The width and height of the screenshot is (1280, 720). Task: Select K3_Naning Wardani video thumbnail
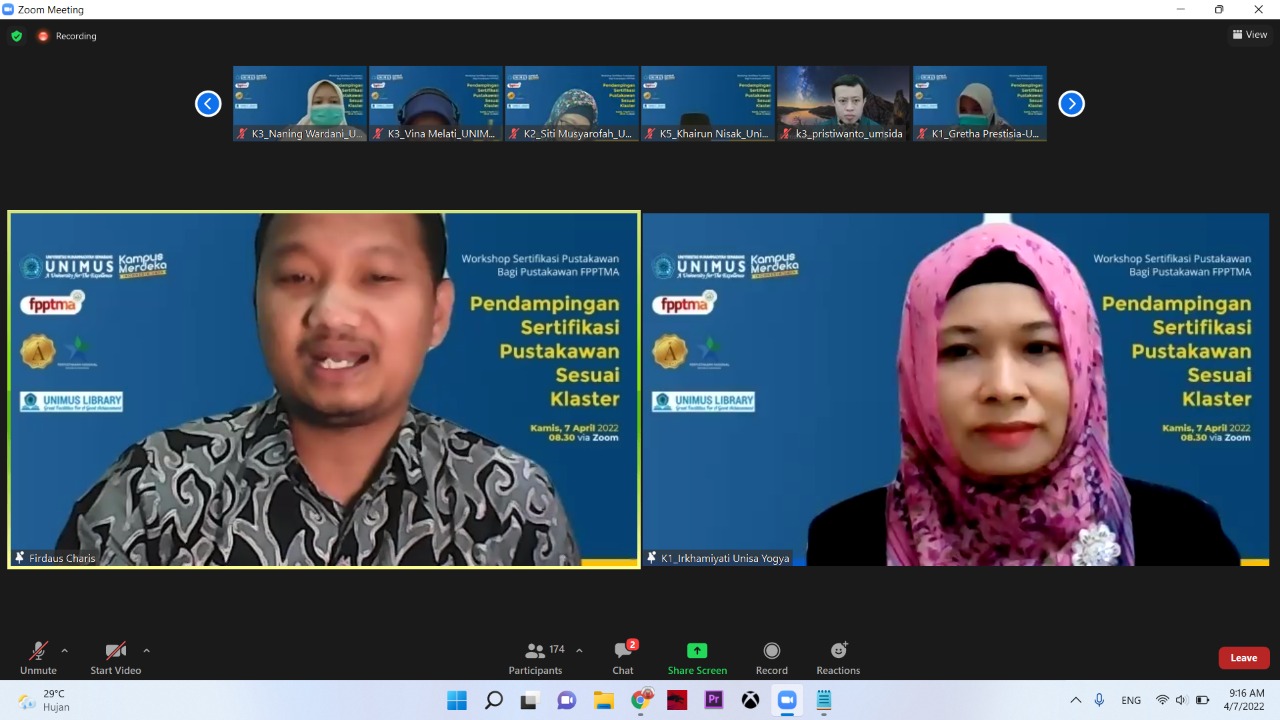[x=300, y=103]
